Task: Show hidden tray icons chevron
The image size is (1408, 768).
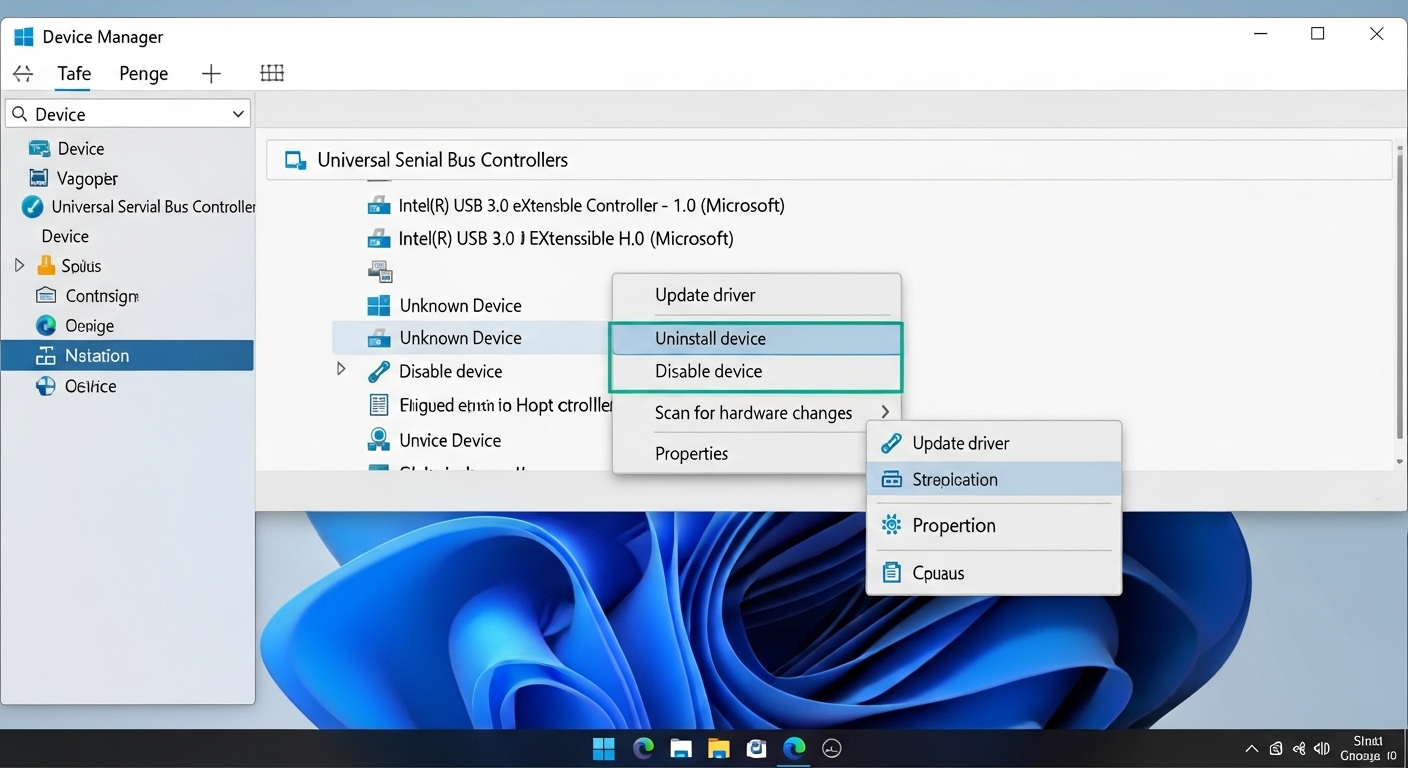Action: pos(1252,748)
